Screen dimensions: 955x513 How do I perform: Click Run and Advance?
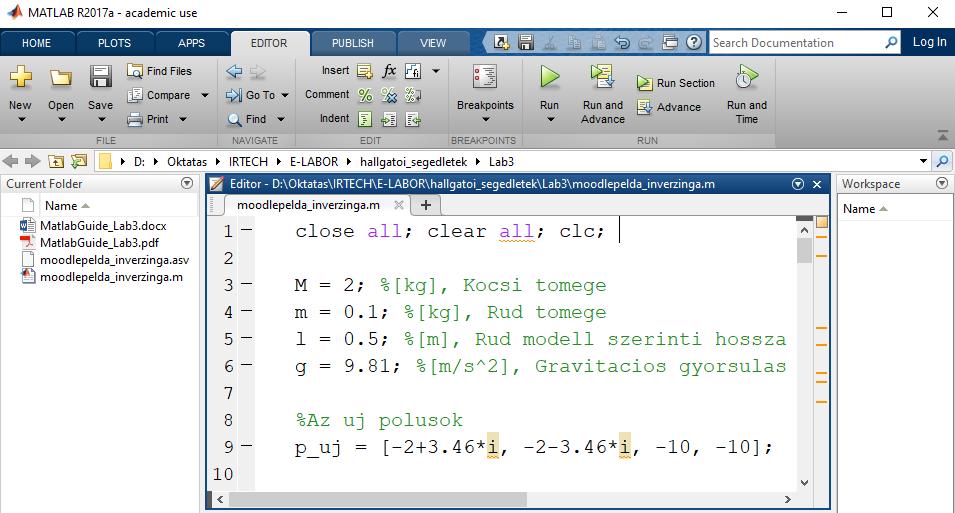(x=602, y=95)
